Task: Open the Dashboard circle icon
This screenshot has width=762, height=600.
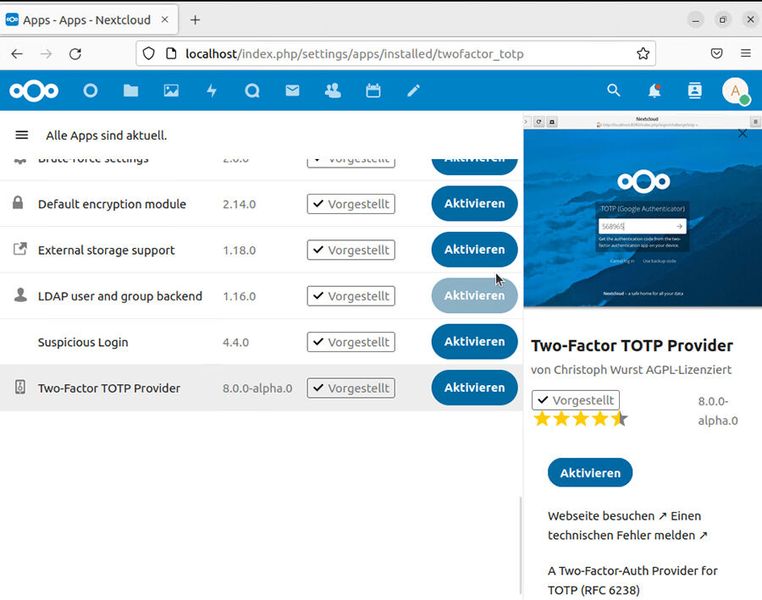Action: tap(90, 91)
